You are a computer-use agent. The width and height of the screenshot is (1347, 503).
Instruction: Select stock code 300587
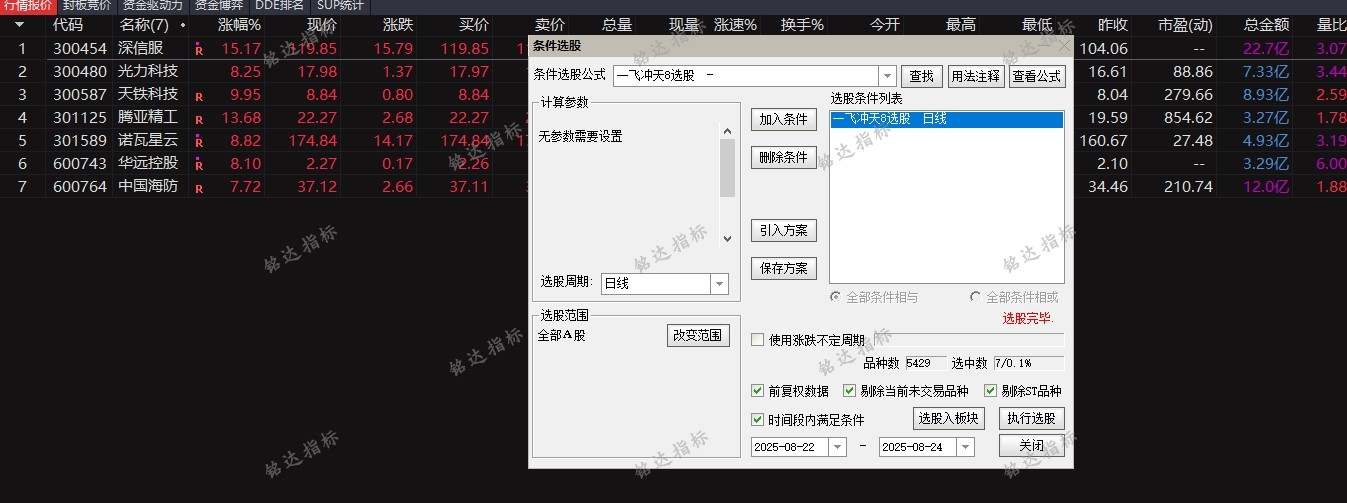click(79, 95)
